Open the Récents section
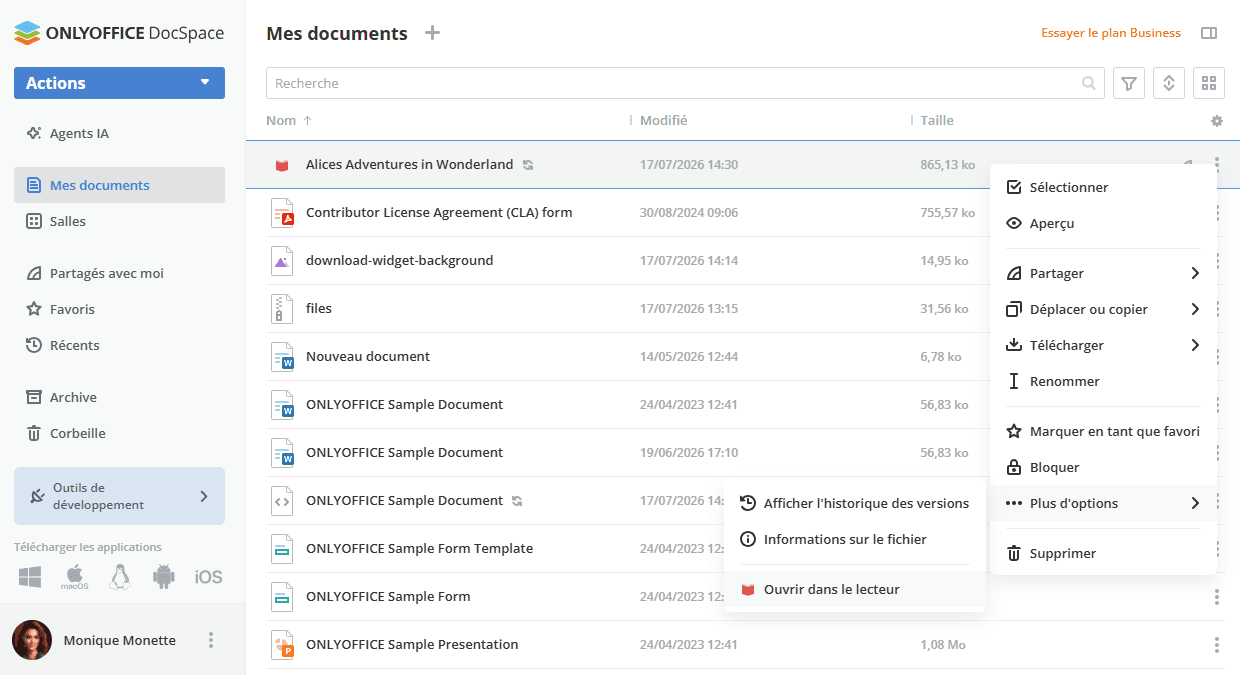 (x=119, y=345)
